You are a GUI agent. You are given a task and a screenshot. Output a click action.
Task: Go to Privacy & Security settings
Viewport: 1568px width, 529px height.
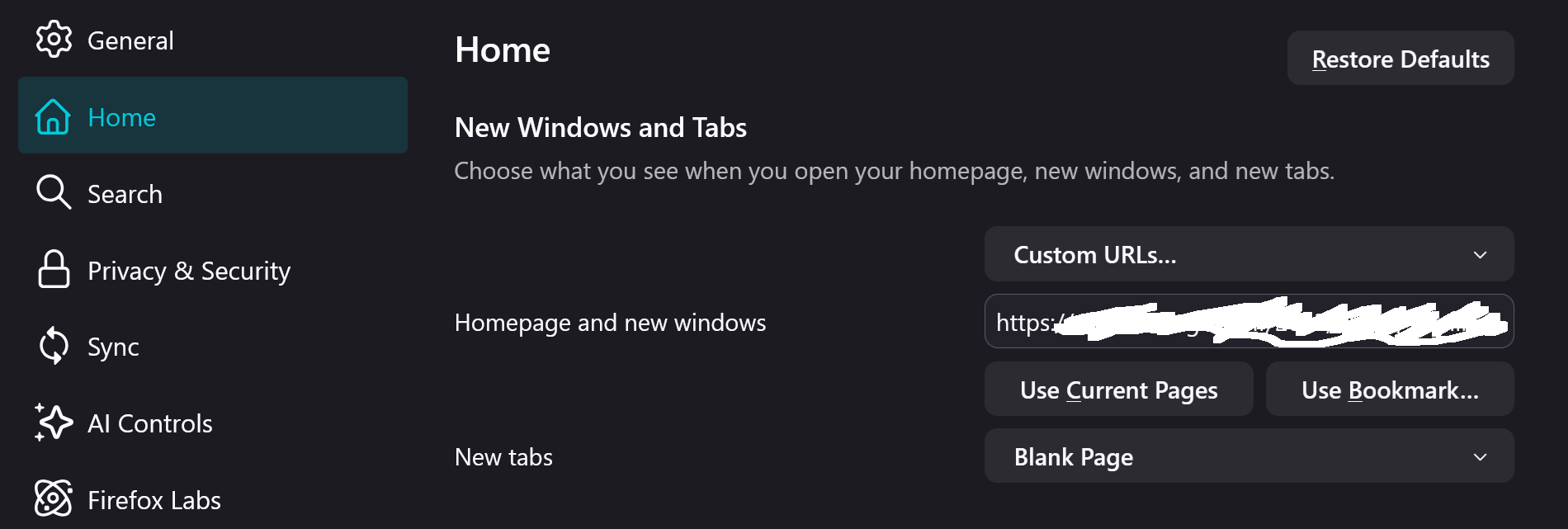pyautogui.click(x=189, y=271)
